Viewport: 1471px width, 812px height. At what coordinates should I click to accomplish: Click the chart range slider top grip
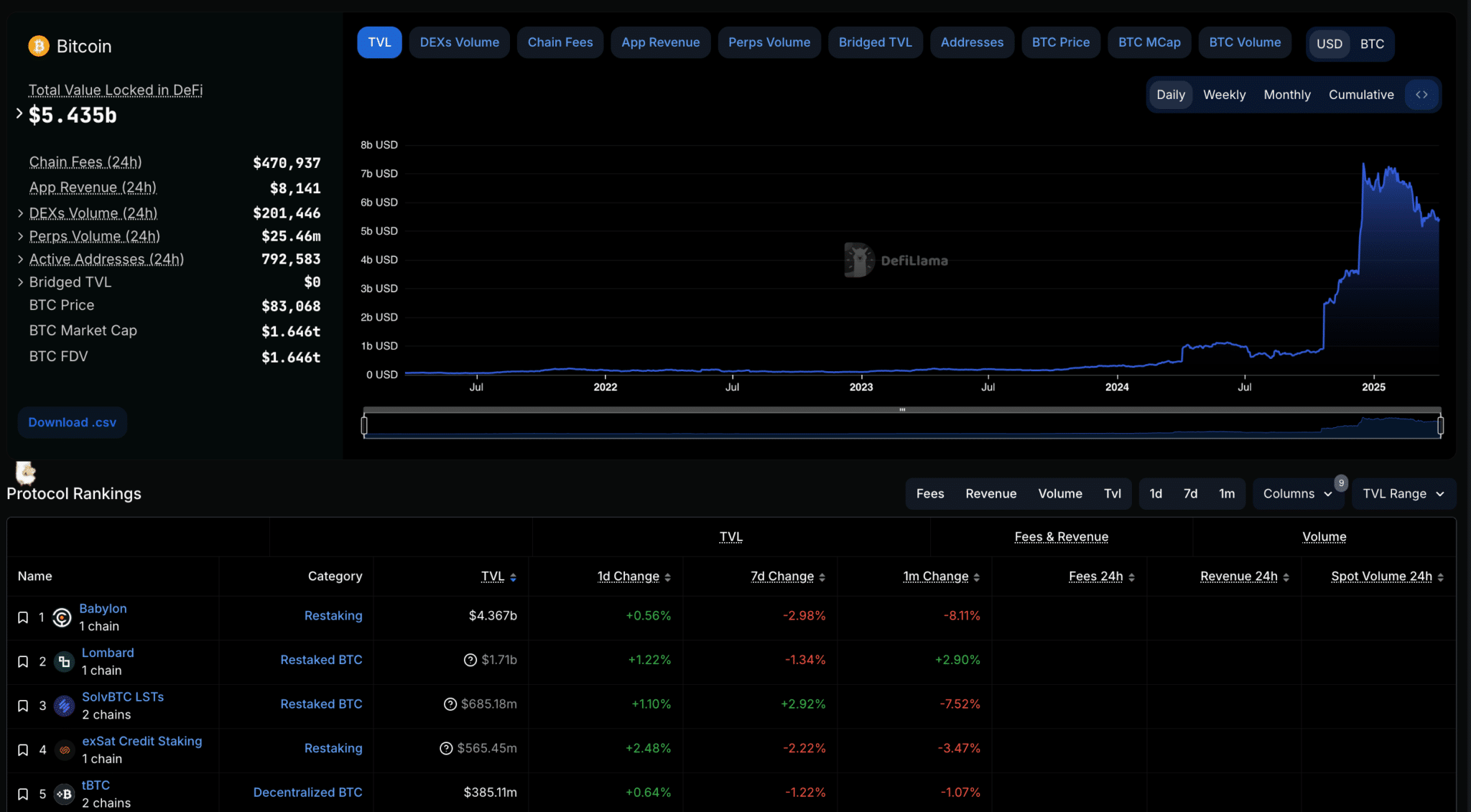[x=902, y=410]
